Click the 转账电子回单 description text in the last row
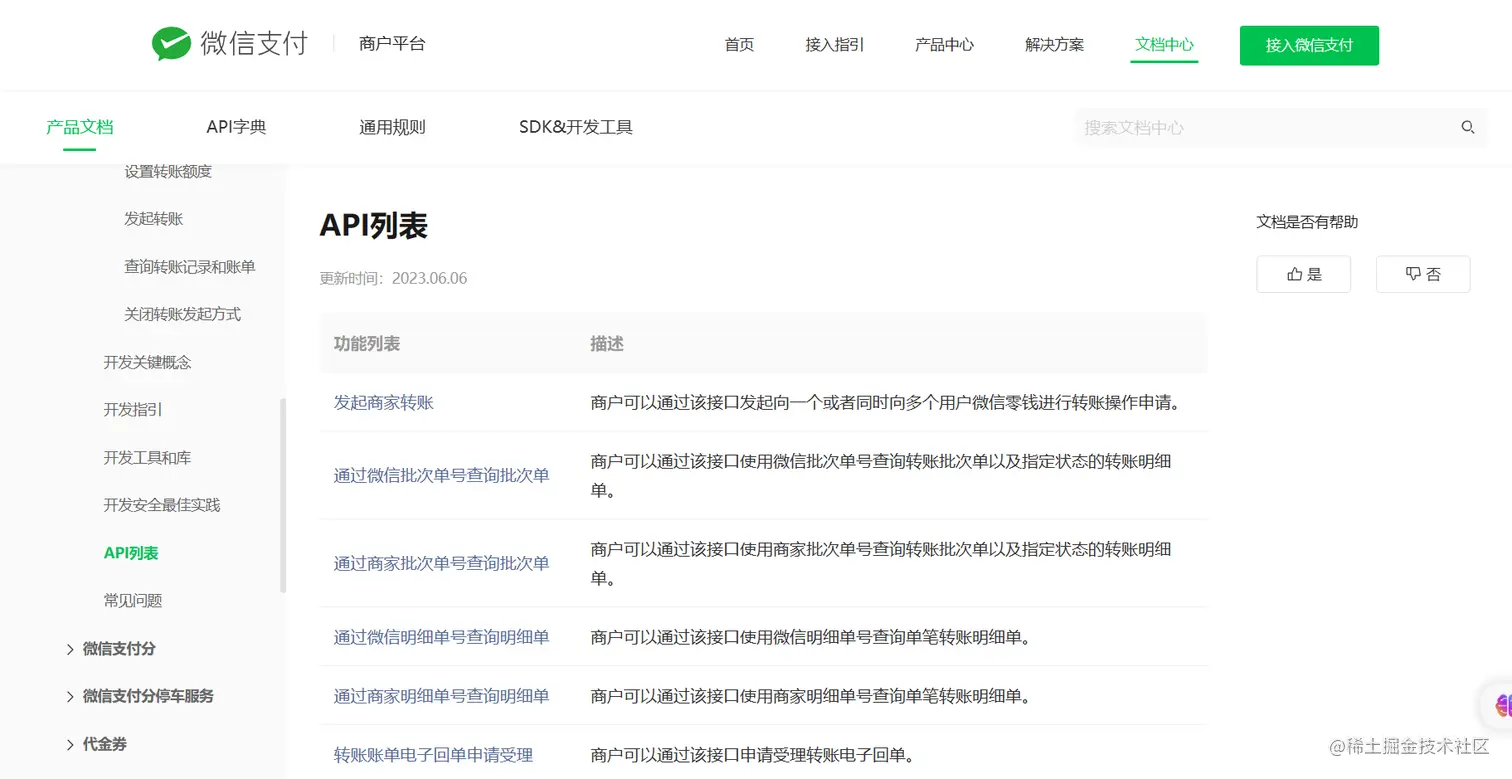The height and width of the screenshot is (779, 1512). click(x=753, y=755)
